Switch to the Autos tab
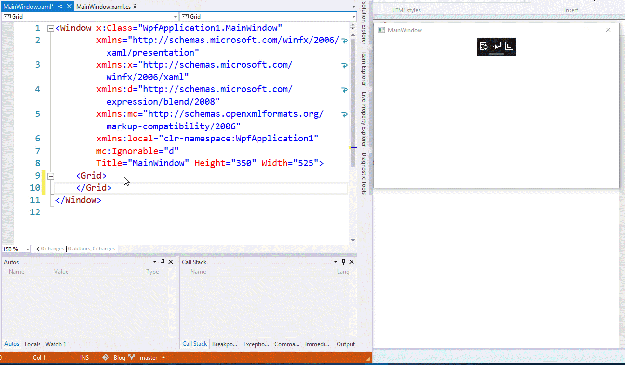 pos(12,344)
